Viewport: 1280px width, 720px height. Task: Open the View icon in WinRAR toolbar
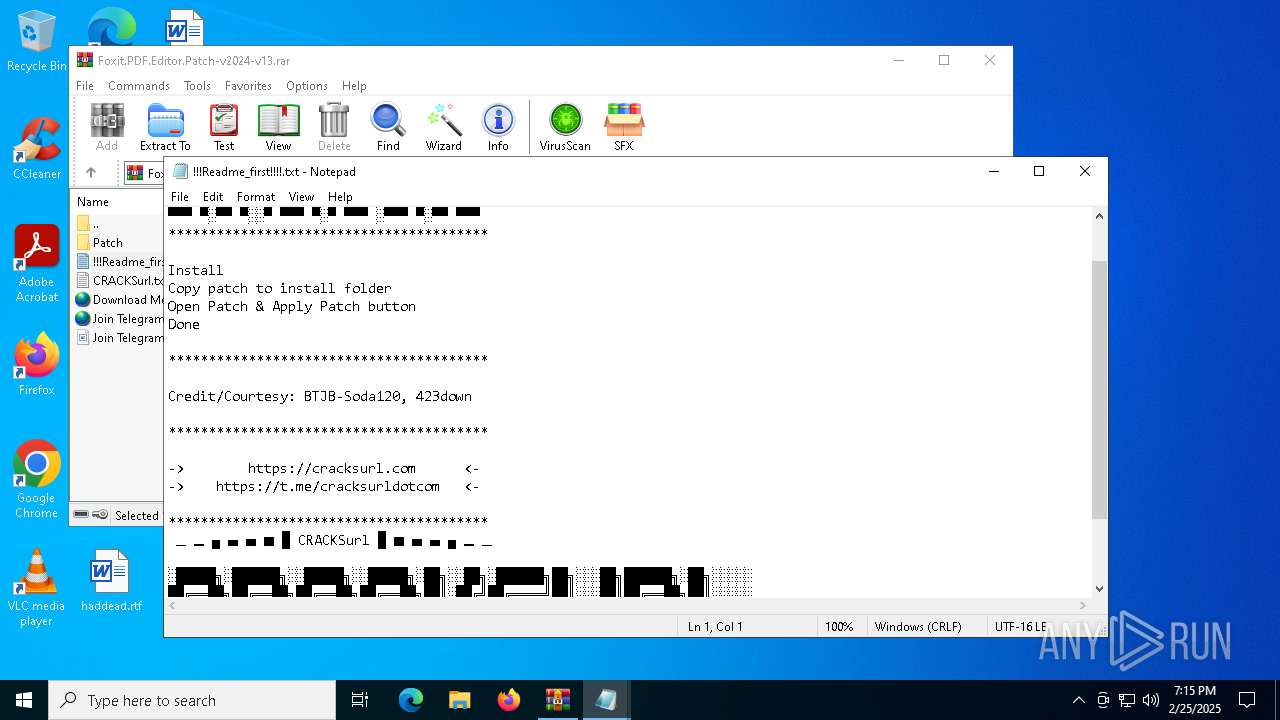(x=278, y=127)
